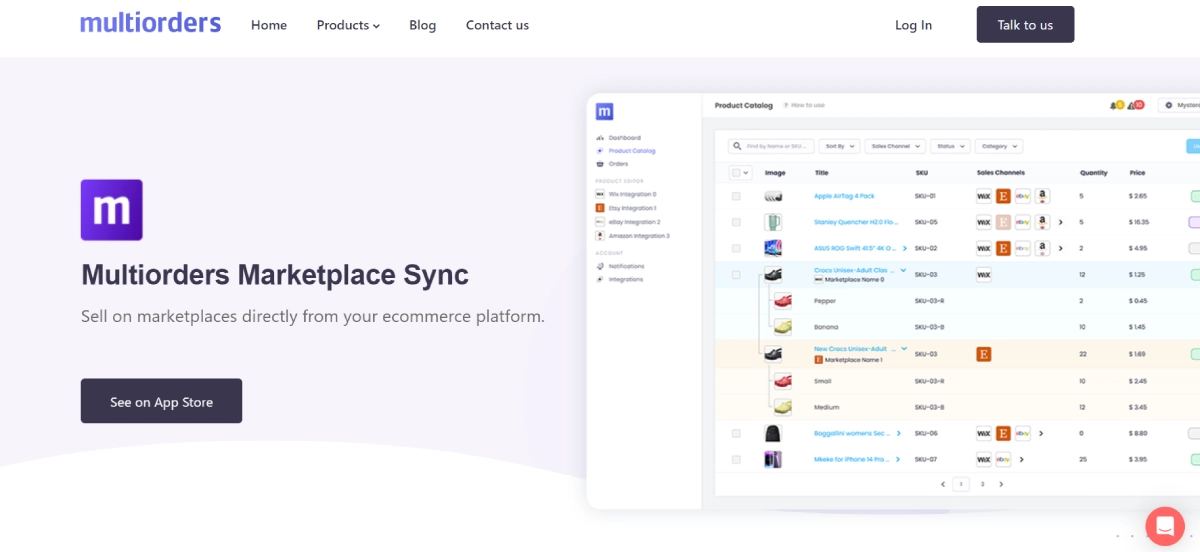This screenshot has width=1200, height=552.
Task: Click the eBay icon on Mkeke iPhone row
Action: [1003, 460]
